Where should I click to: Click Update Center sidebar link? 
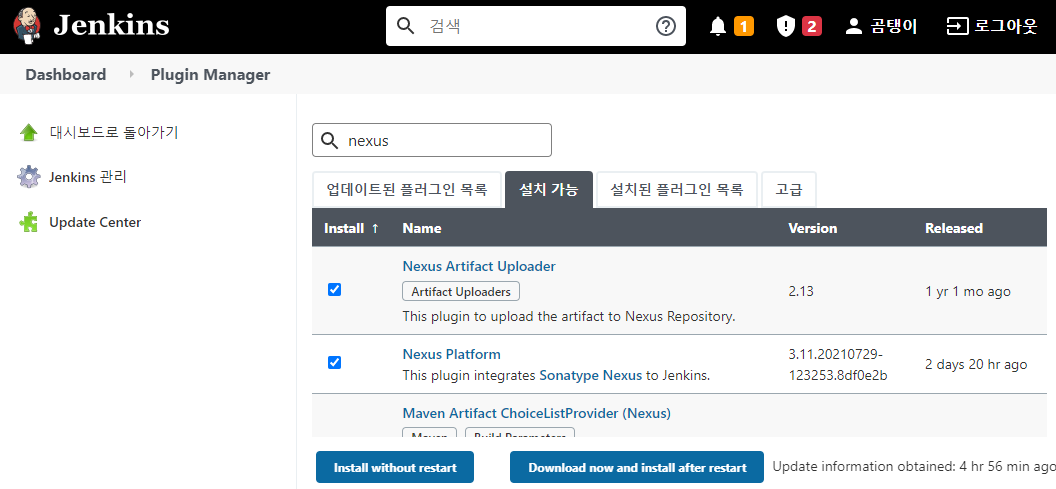(95, 222)
